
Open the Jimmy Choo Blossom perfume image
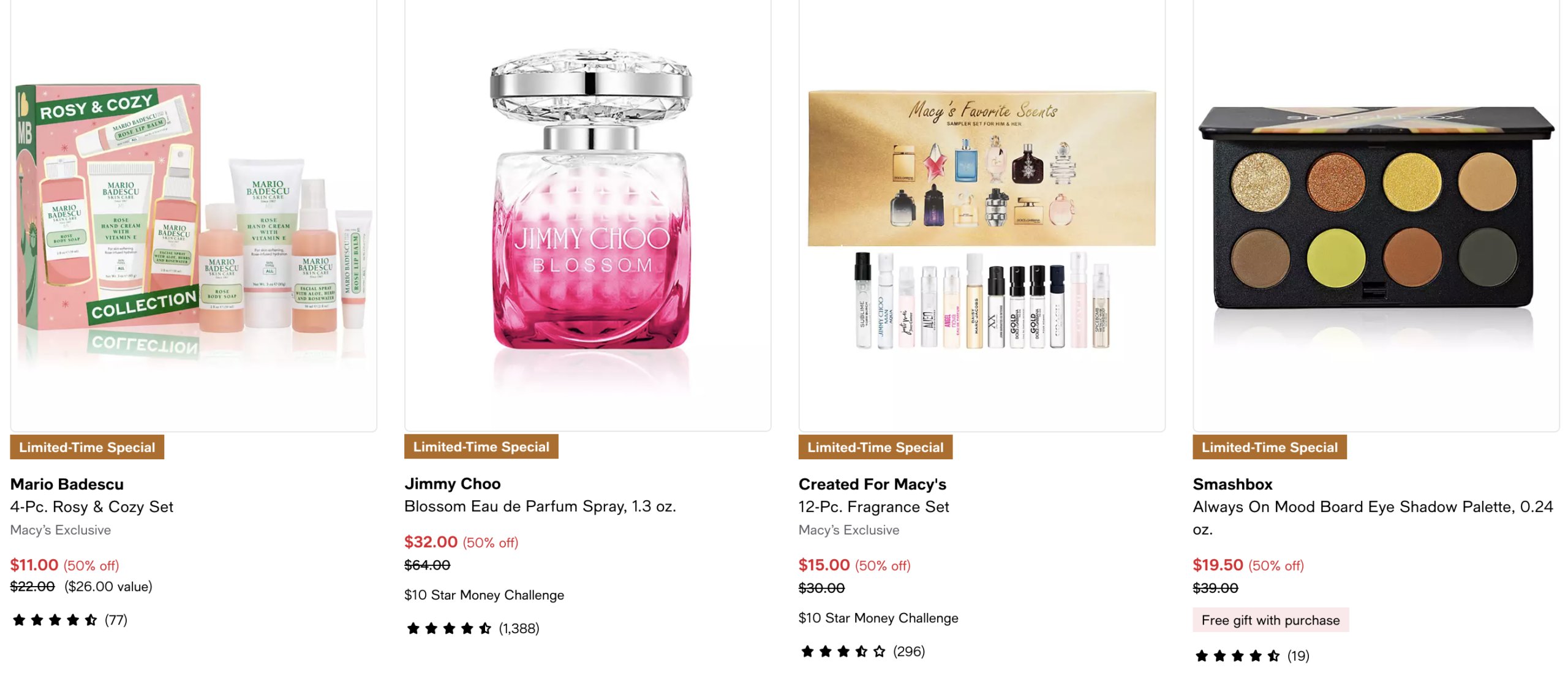(586, 214)
